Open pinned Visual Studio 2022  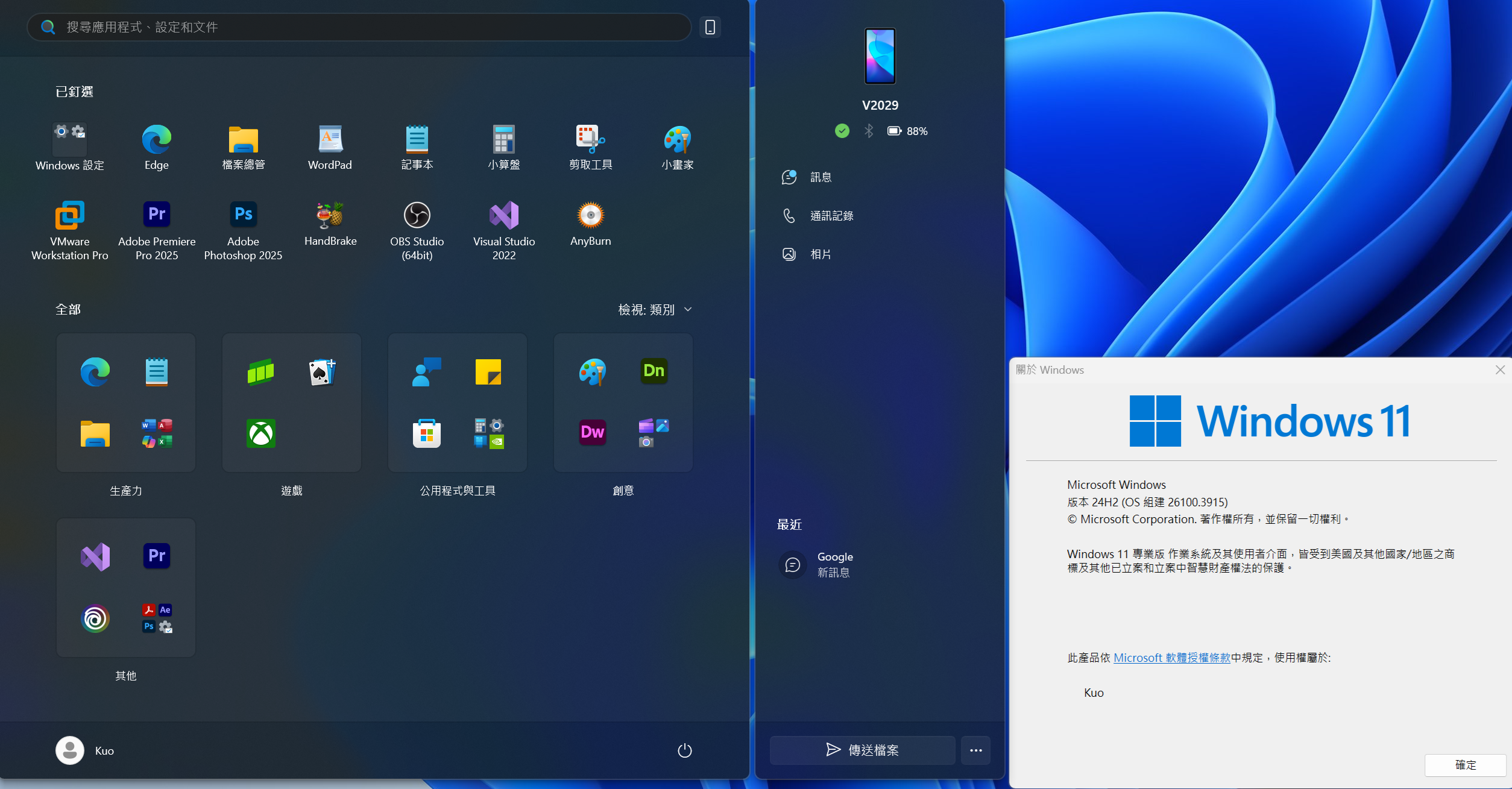pyautogui.click(x=504, y=230)
